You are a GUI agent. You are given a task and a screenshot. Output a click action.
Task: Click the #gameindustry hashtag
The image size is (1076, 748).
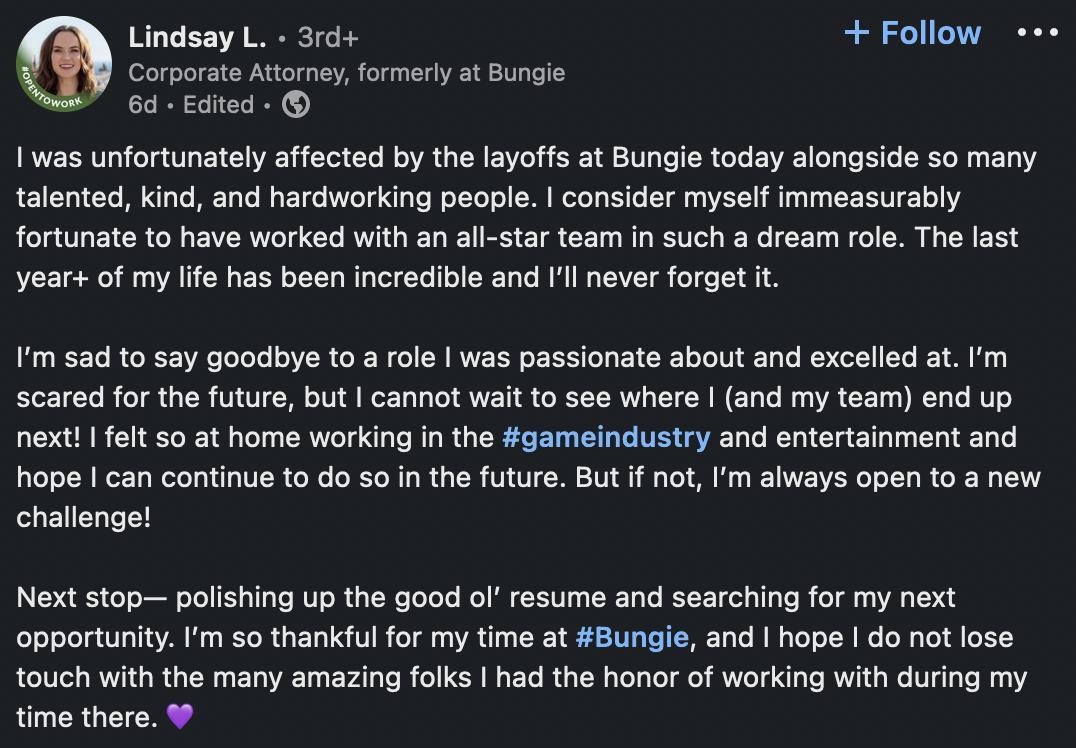pos(606,437)
